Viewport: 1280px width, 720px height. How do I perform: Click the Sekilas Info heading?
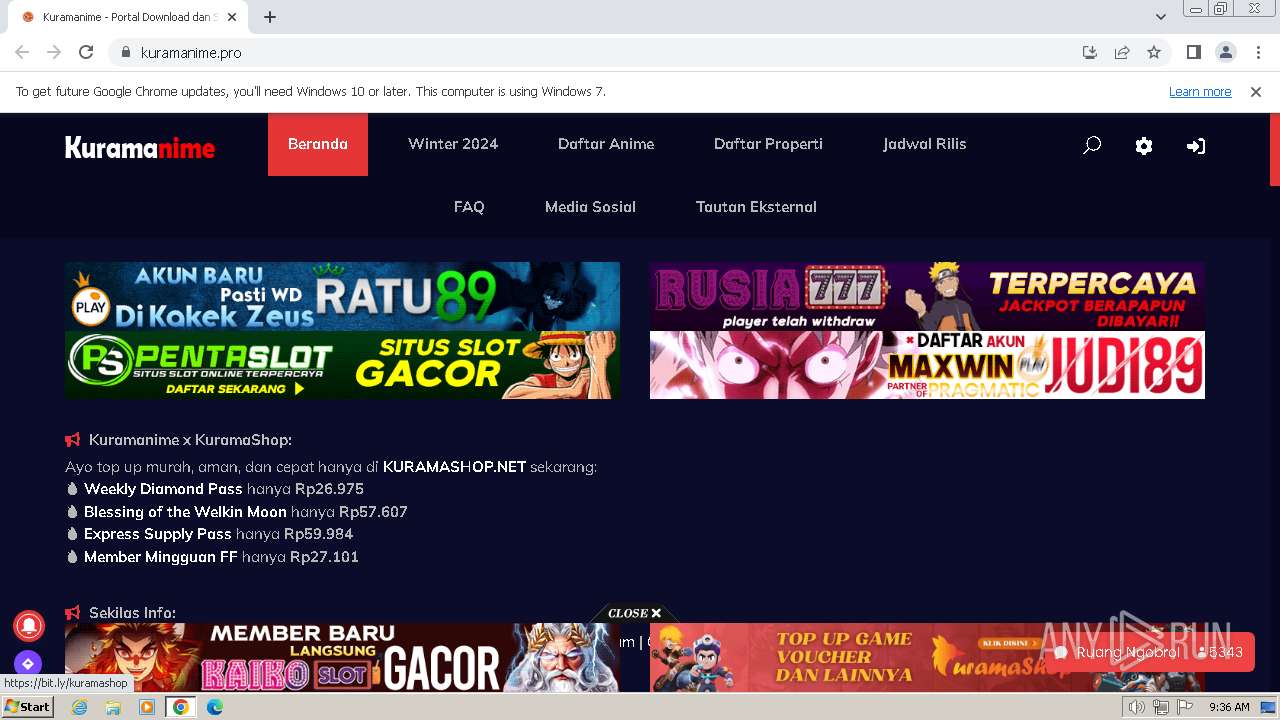point(132,613)
